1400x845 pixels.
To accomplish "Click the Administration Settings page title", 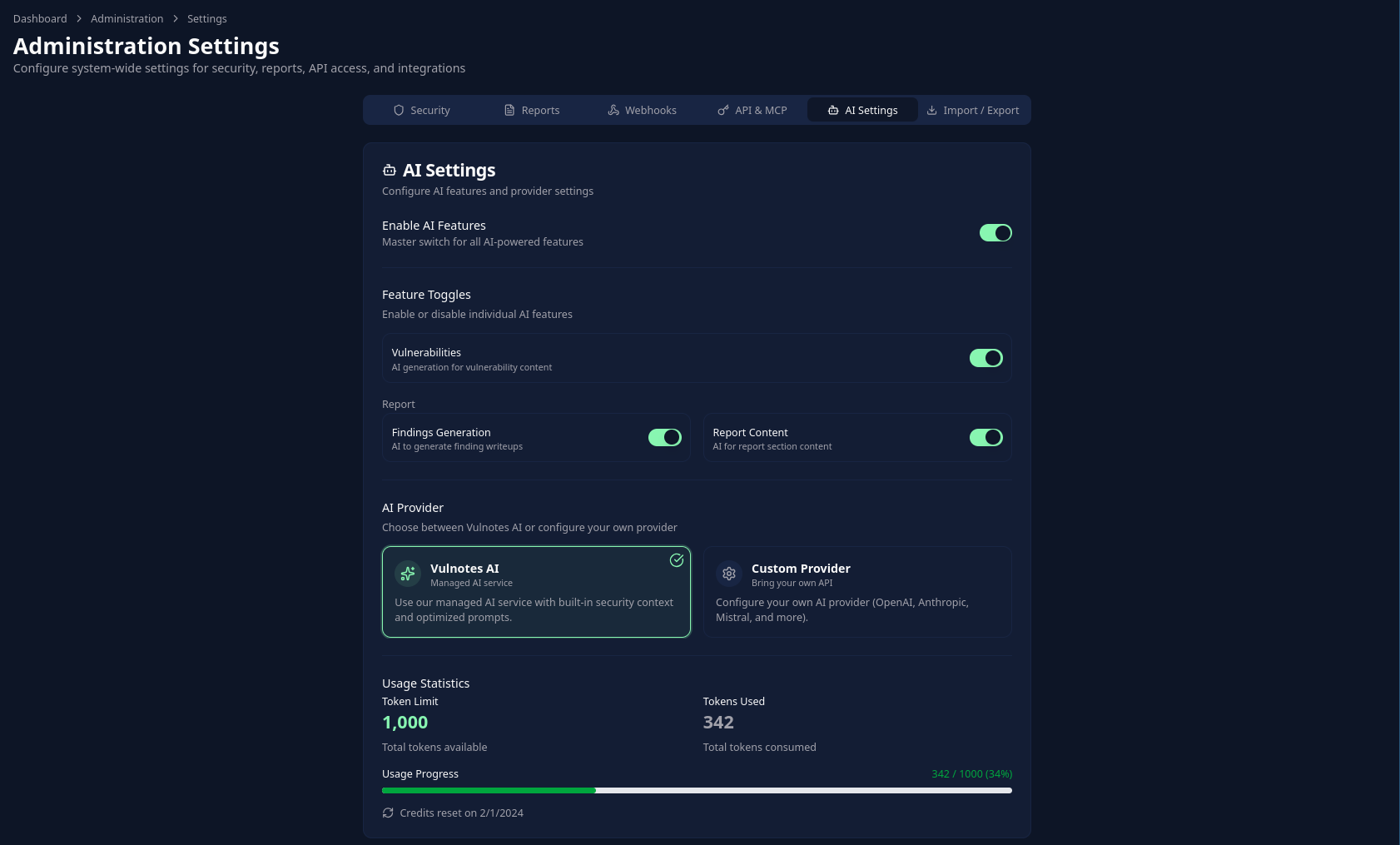I will [x=146, y=46].
